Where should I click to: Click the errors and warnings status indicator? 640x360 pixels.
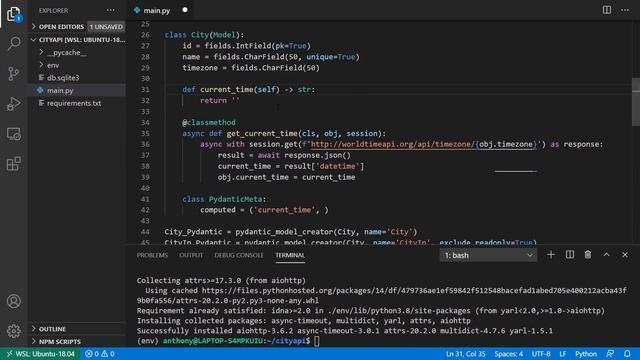pyautogui.click(x=100, y=354)
